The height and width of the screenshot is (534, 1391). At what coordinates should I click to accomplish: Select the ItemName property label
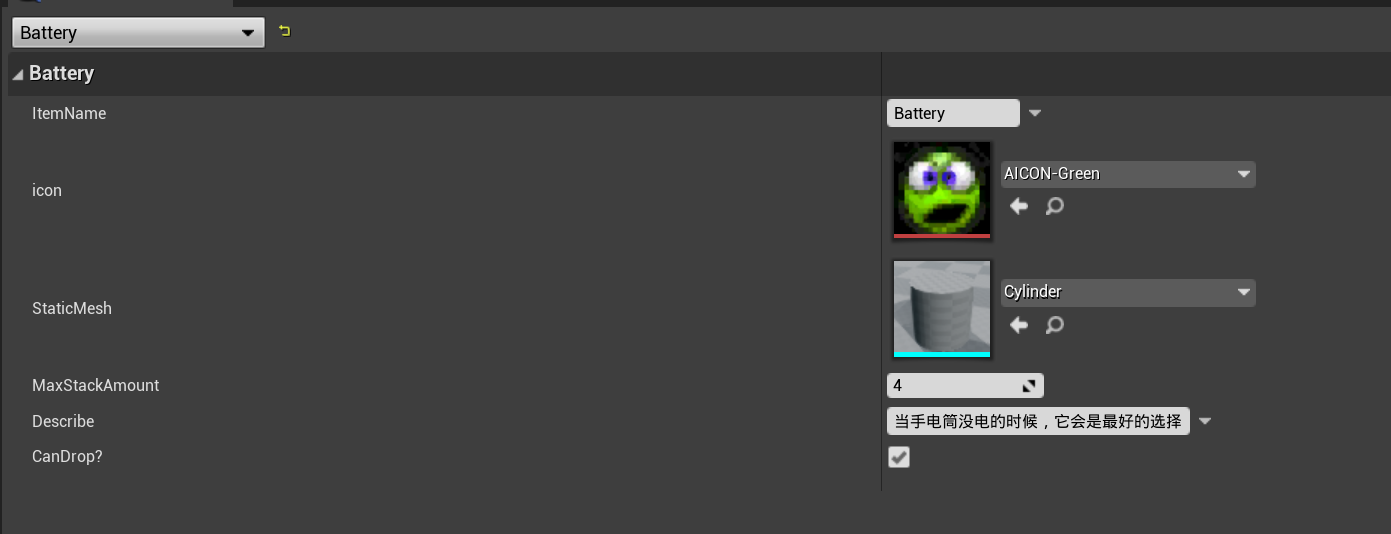click(69, 114)
